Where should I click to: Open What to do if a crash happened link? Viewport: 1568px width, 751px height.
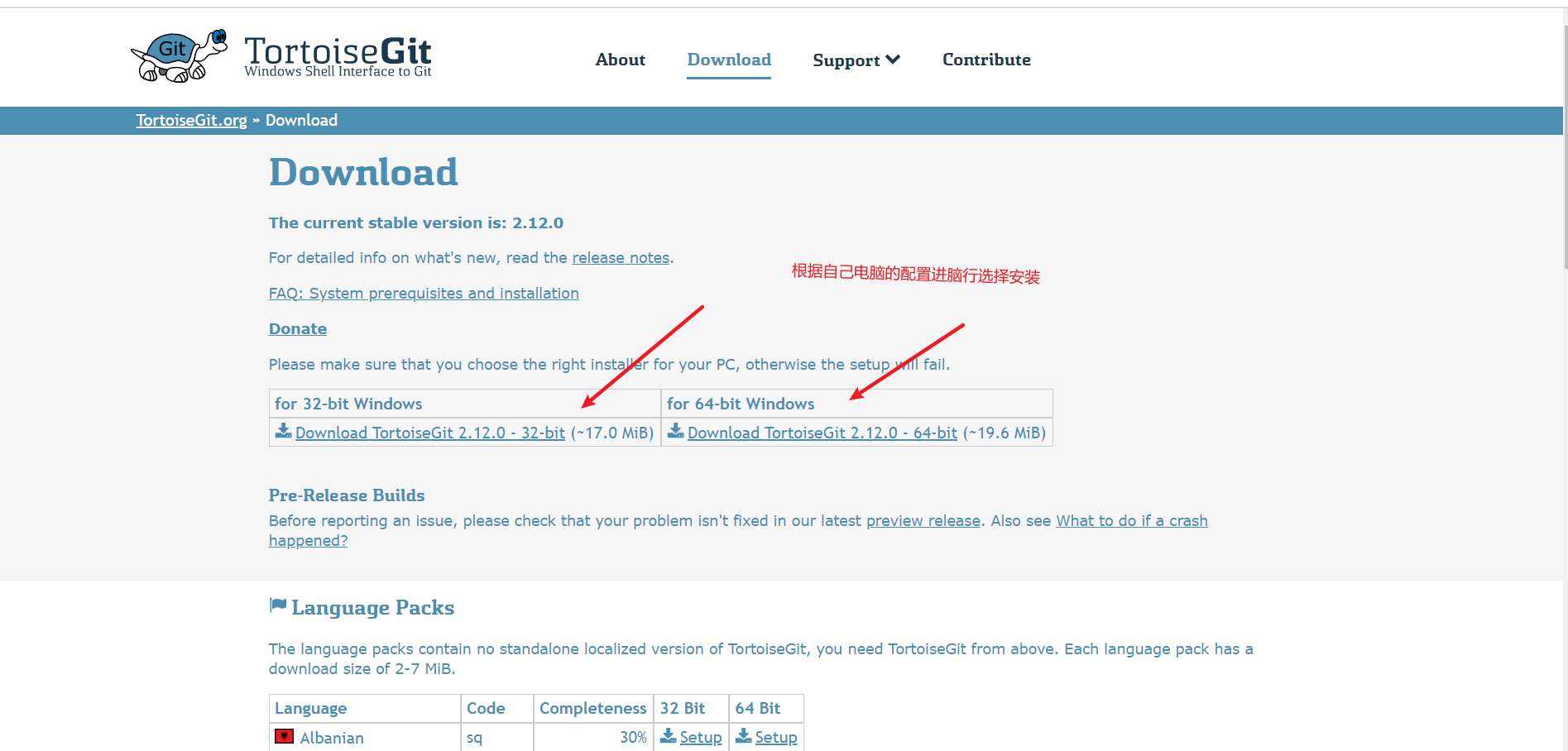coord(1132,521)
